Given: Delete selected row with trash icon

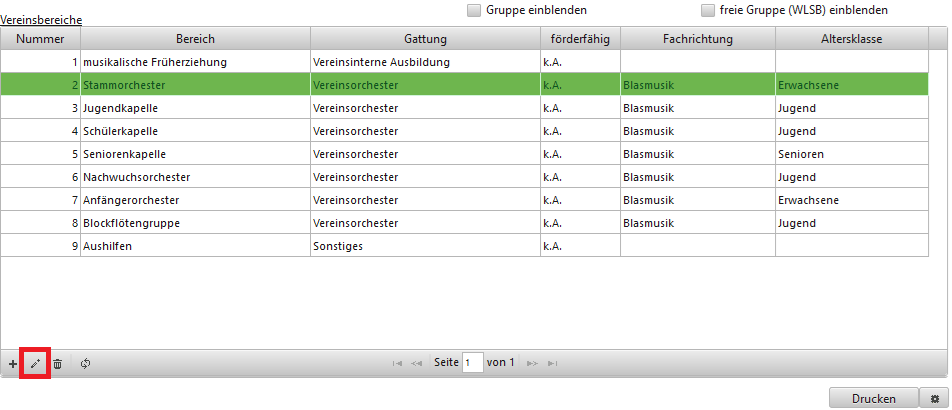Looking at the screenshot, I should [x=58, y=364].
